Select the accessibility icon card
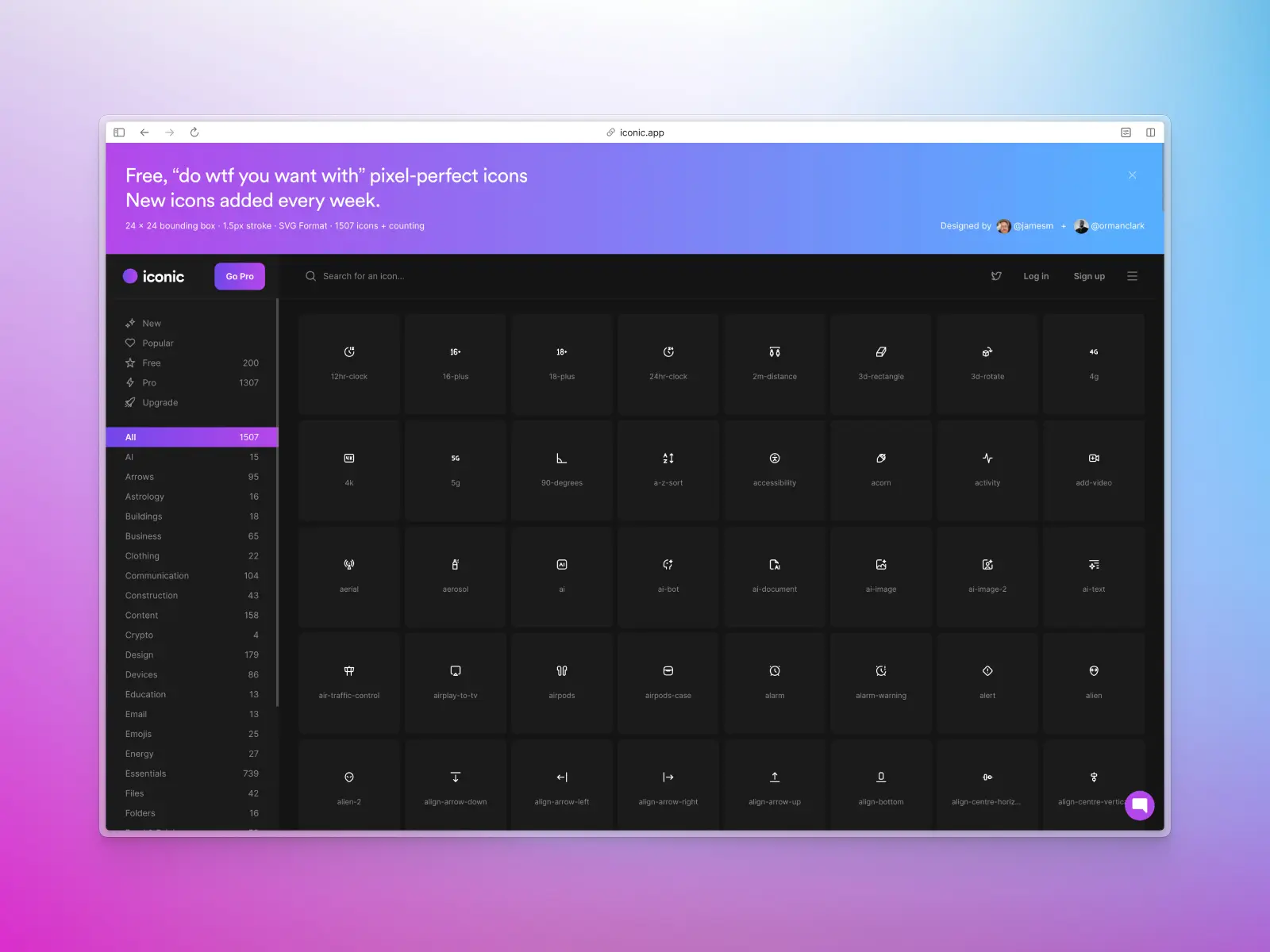 pos(775,470)
